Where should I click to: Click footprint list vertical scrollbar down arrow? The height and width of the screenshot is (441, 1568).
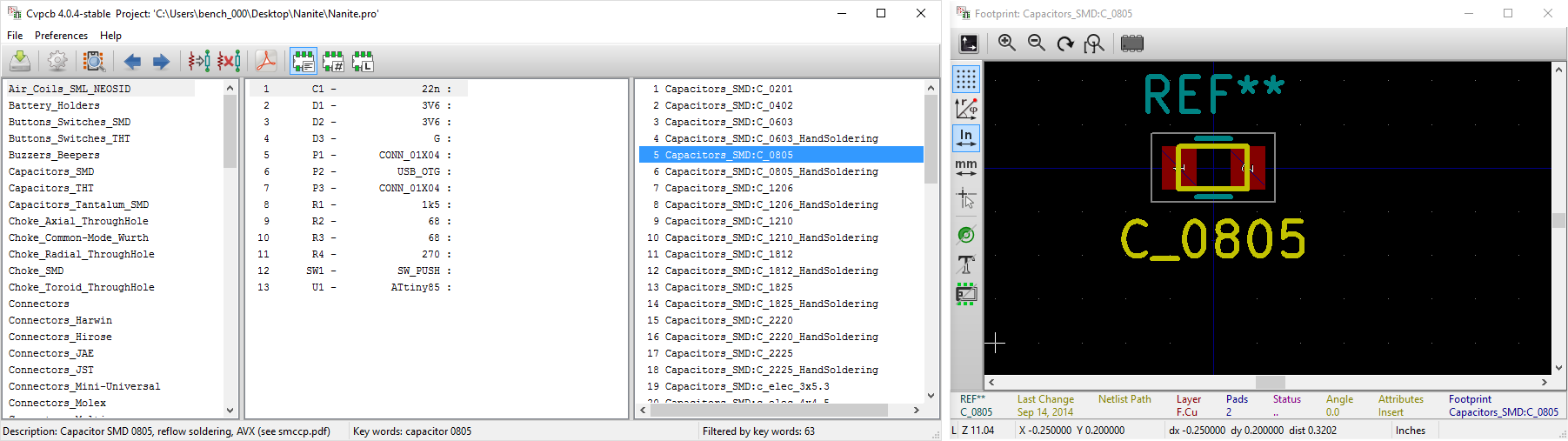click(x=931, y=396)
